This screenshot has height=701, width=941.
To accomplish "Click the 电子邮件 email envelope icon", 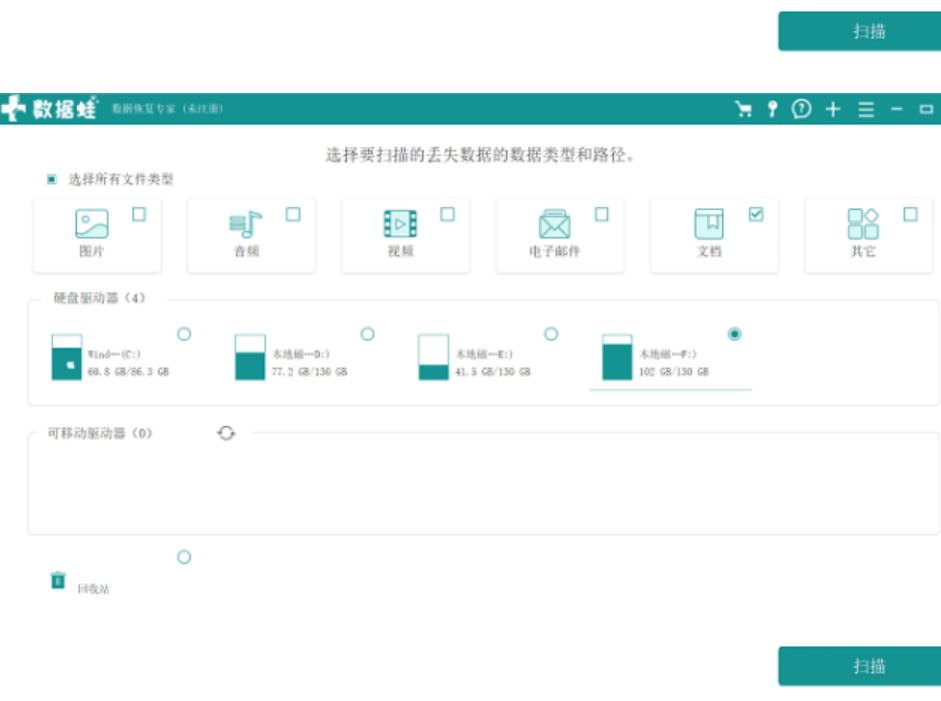I will click(554, 224).
